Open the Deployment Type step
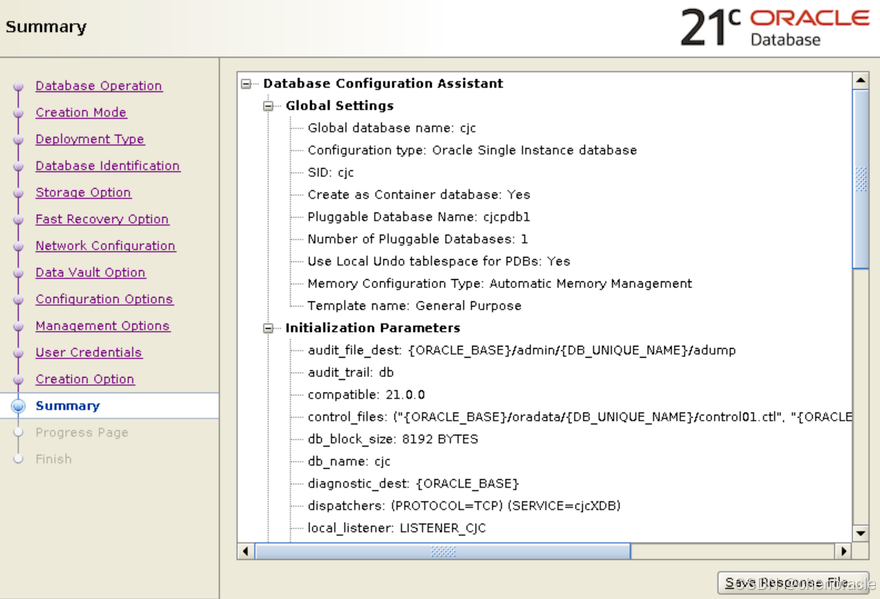The width and height of the screenshot is (880, 599). pyautogui.click(x=90, y=139)
